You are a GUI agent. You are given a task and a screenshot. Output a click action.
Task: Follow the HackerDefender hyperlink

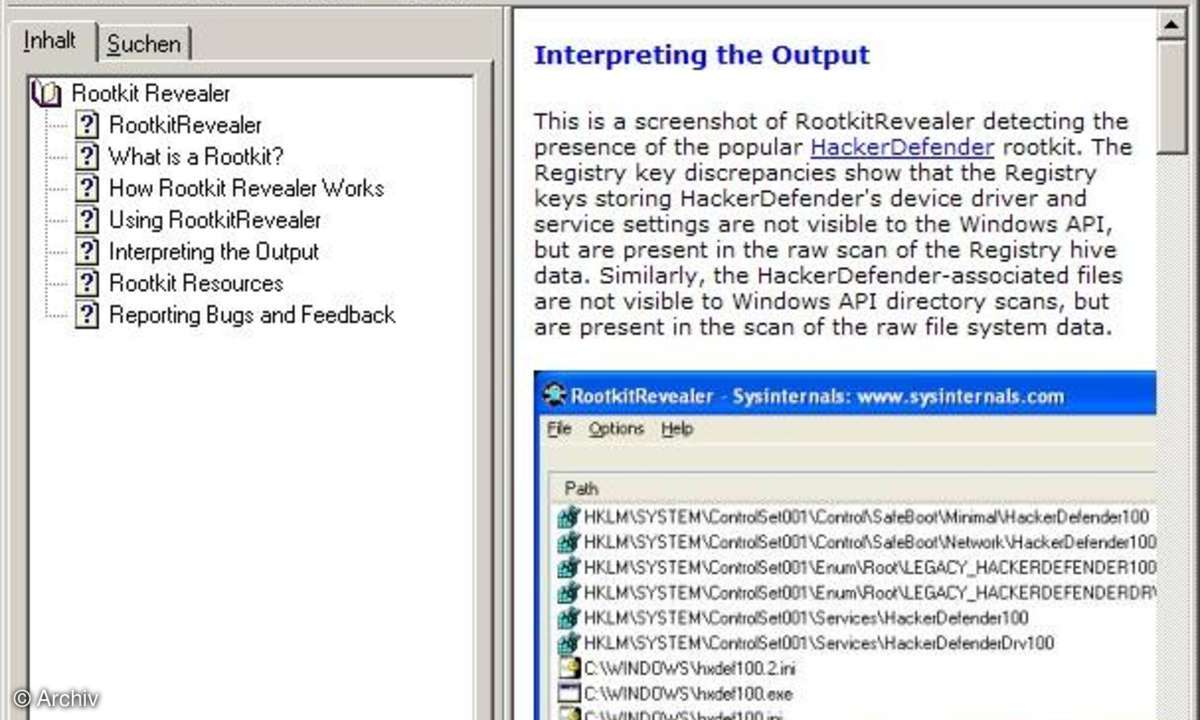902,148
